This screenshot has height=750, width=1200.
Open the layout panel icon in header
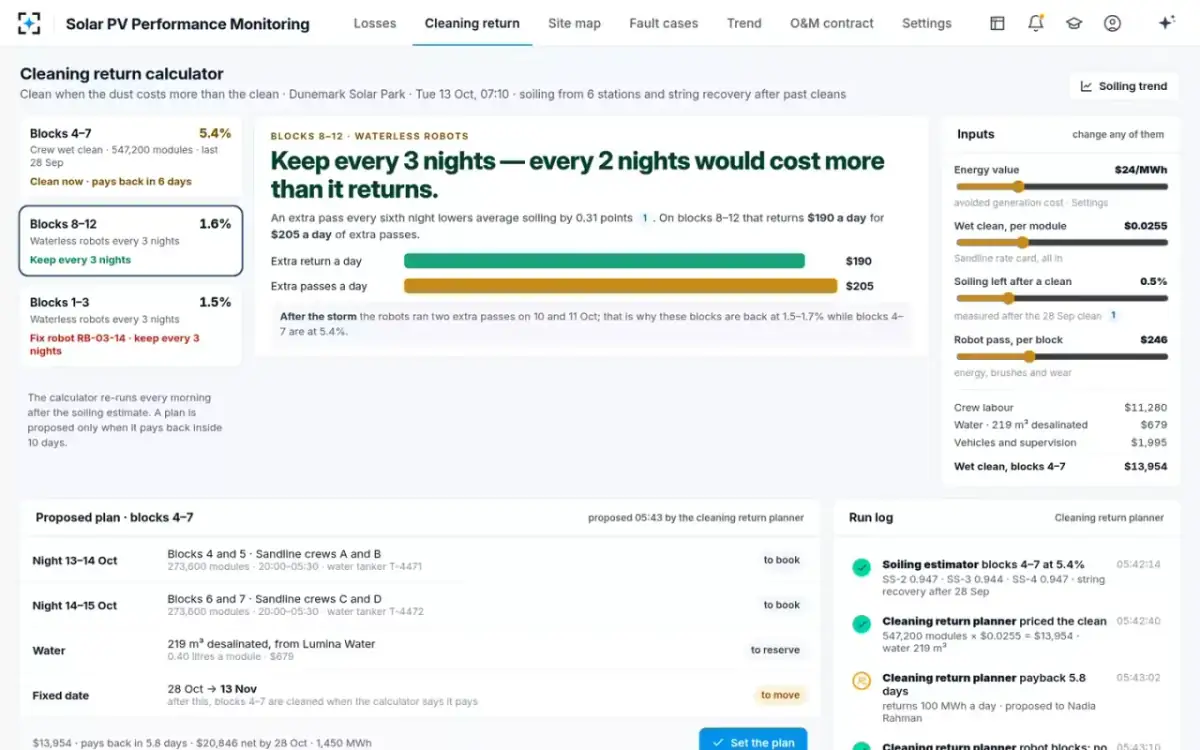[997, 23]
